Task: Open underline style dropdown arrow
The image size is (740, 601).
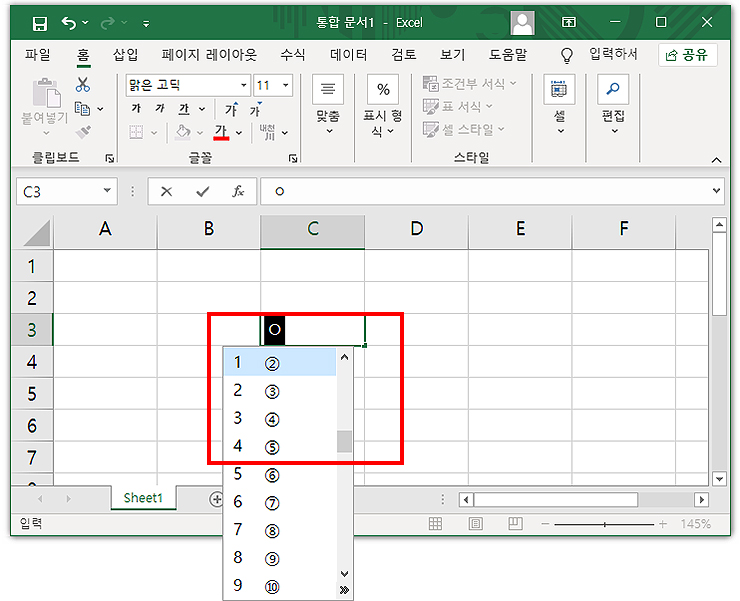Action: tap(202, 109)
